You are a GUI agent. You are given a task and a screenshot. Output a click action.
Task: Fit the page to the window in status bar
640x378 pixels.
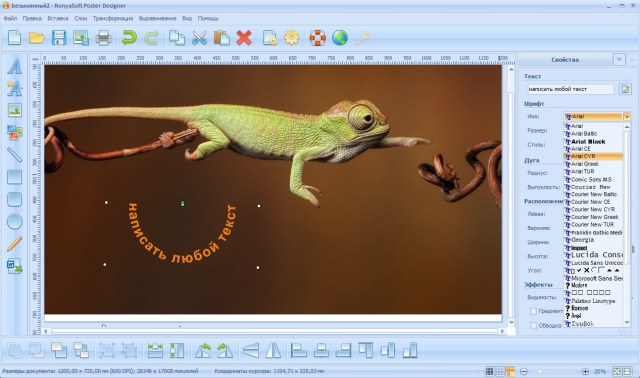617,371
